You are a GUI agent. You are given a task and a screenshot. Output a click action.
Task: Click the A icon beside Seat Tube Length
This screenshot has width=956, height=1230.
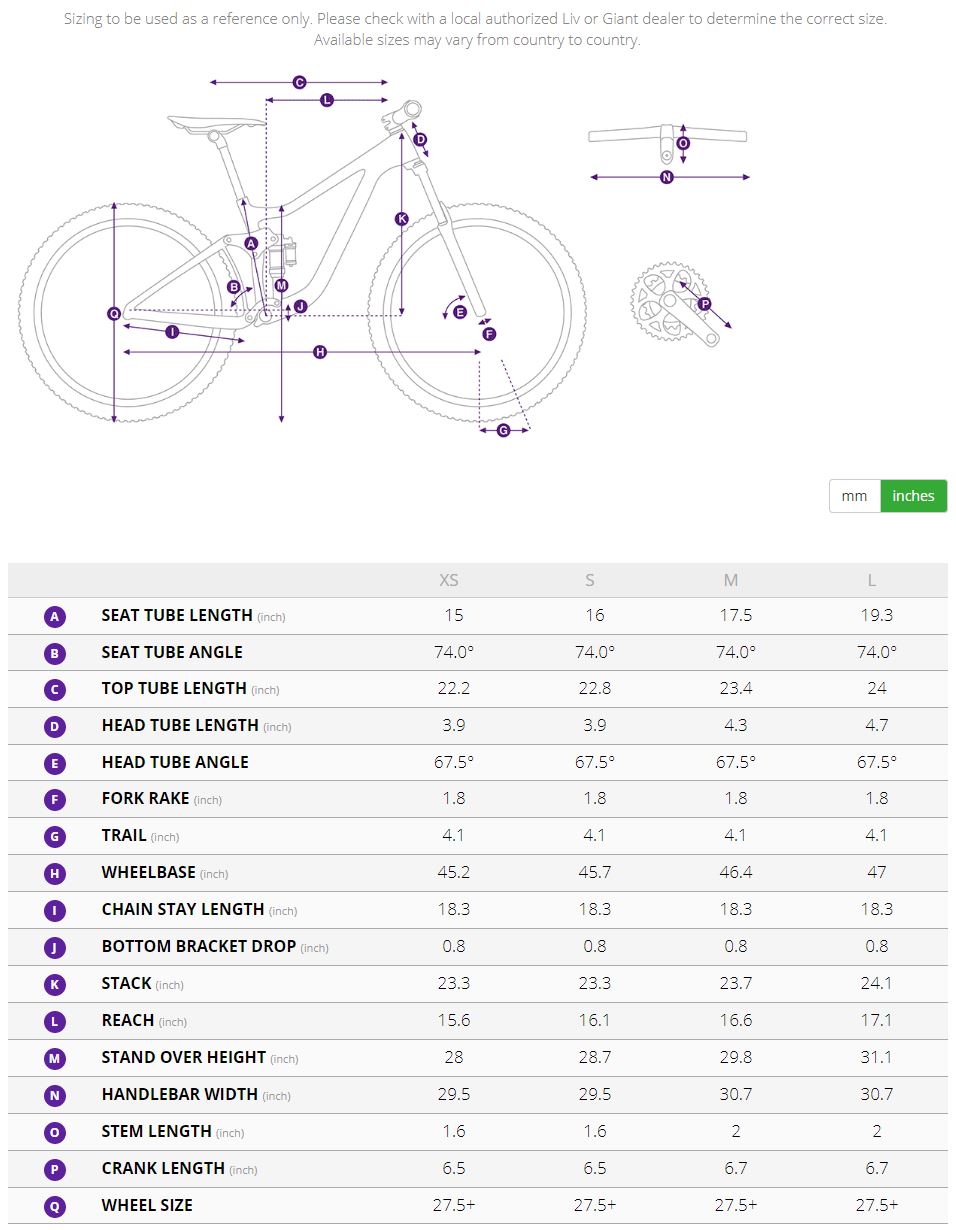tap(55, 617)
